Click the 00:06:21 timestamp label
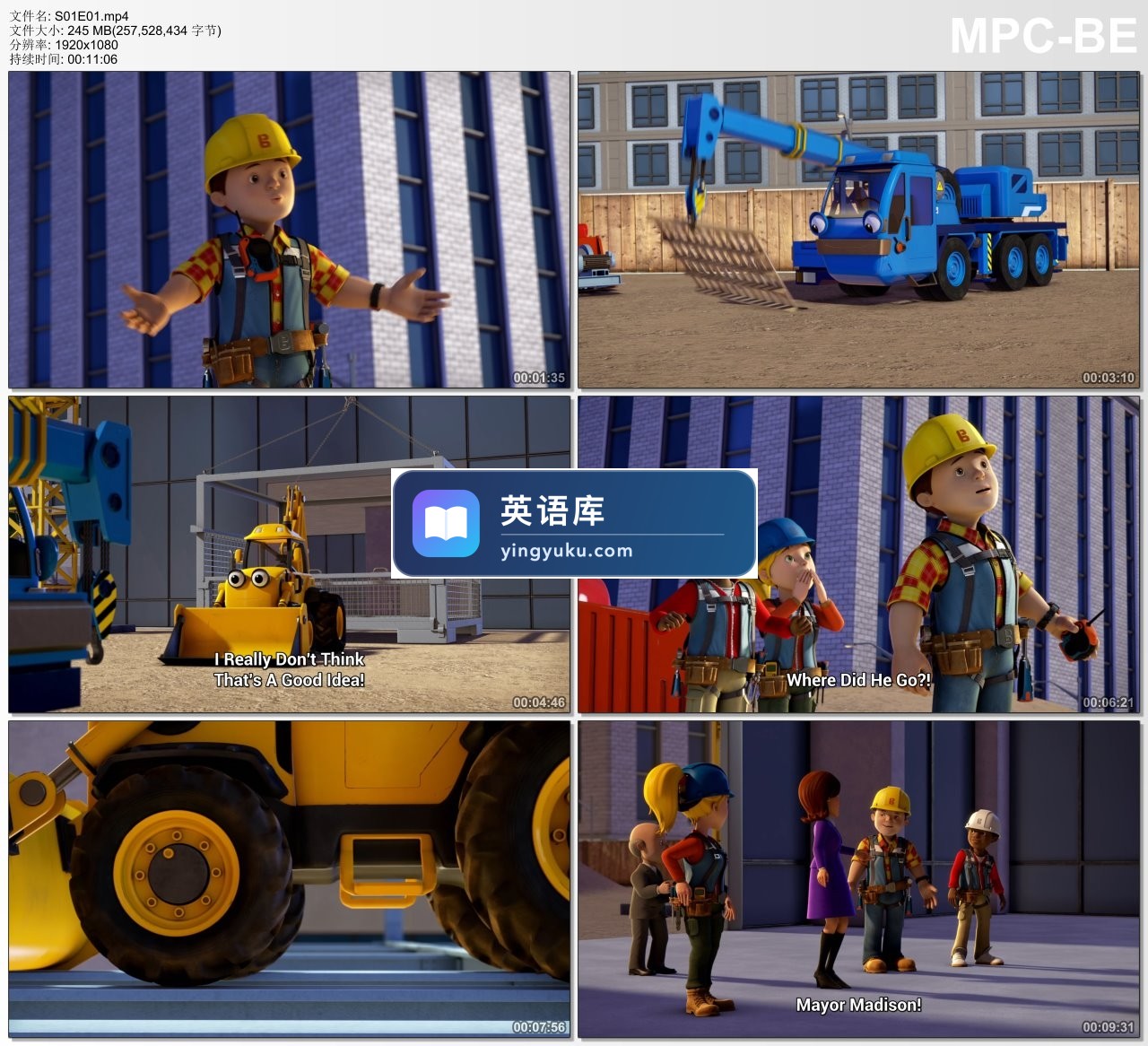 coord(1109,702)
